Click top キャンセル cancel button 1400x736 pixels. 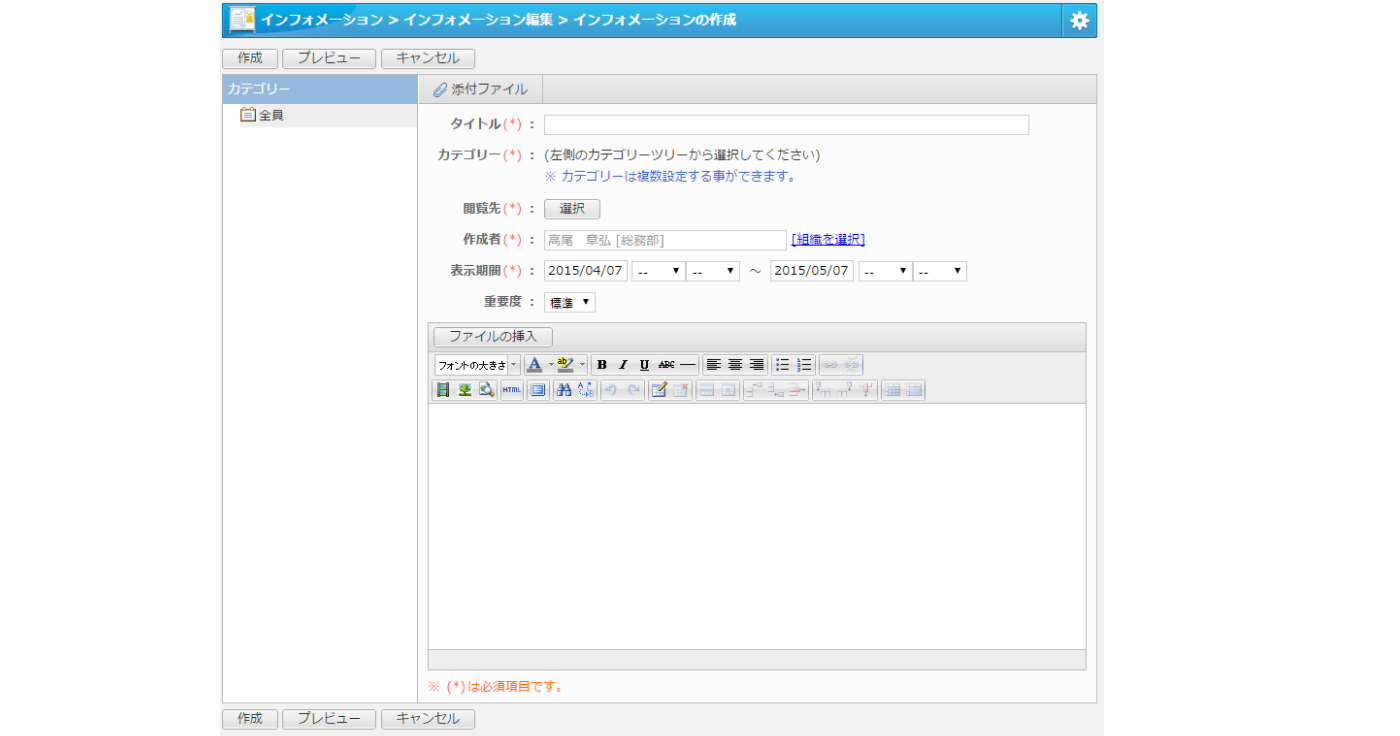(x=428, y=58)
